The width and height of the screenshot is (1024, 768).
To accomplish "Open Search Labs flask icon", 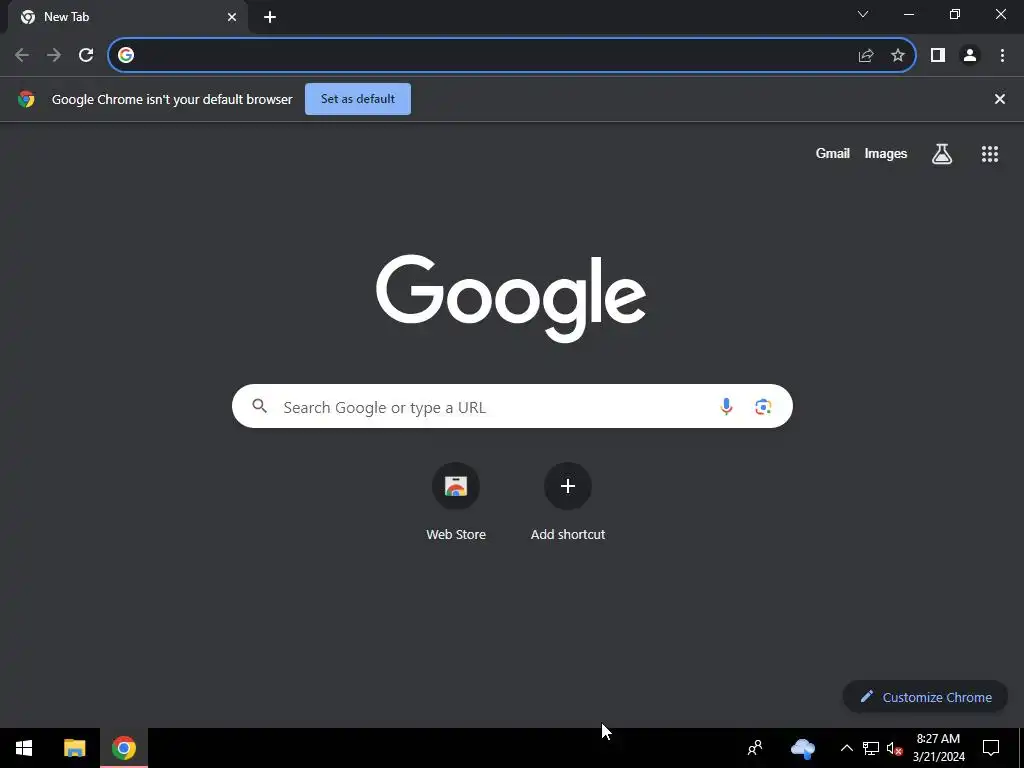I will 942,154.
